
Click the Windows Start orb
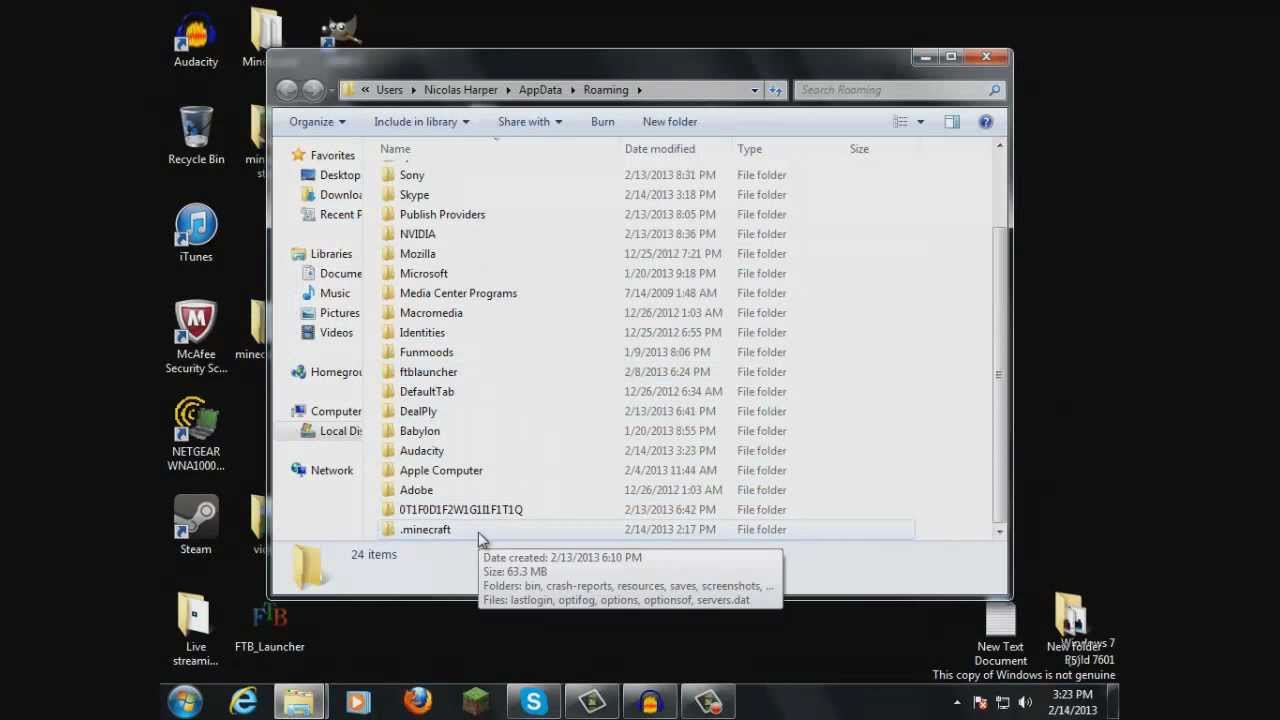click(x=185, y=702)
